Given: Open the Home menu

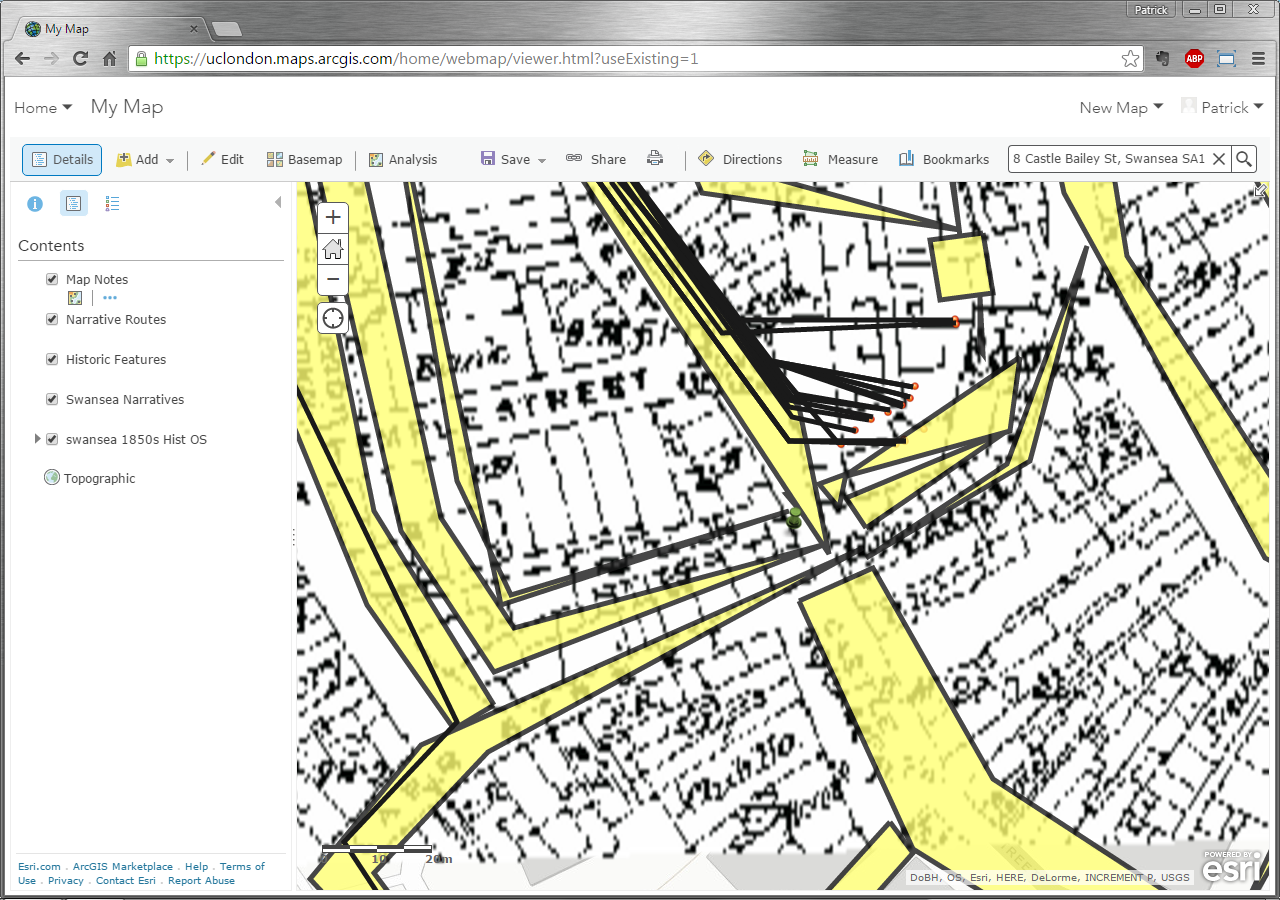Looking at the screenshot, I should [x=43, y=108].
